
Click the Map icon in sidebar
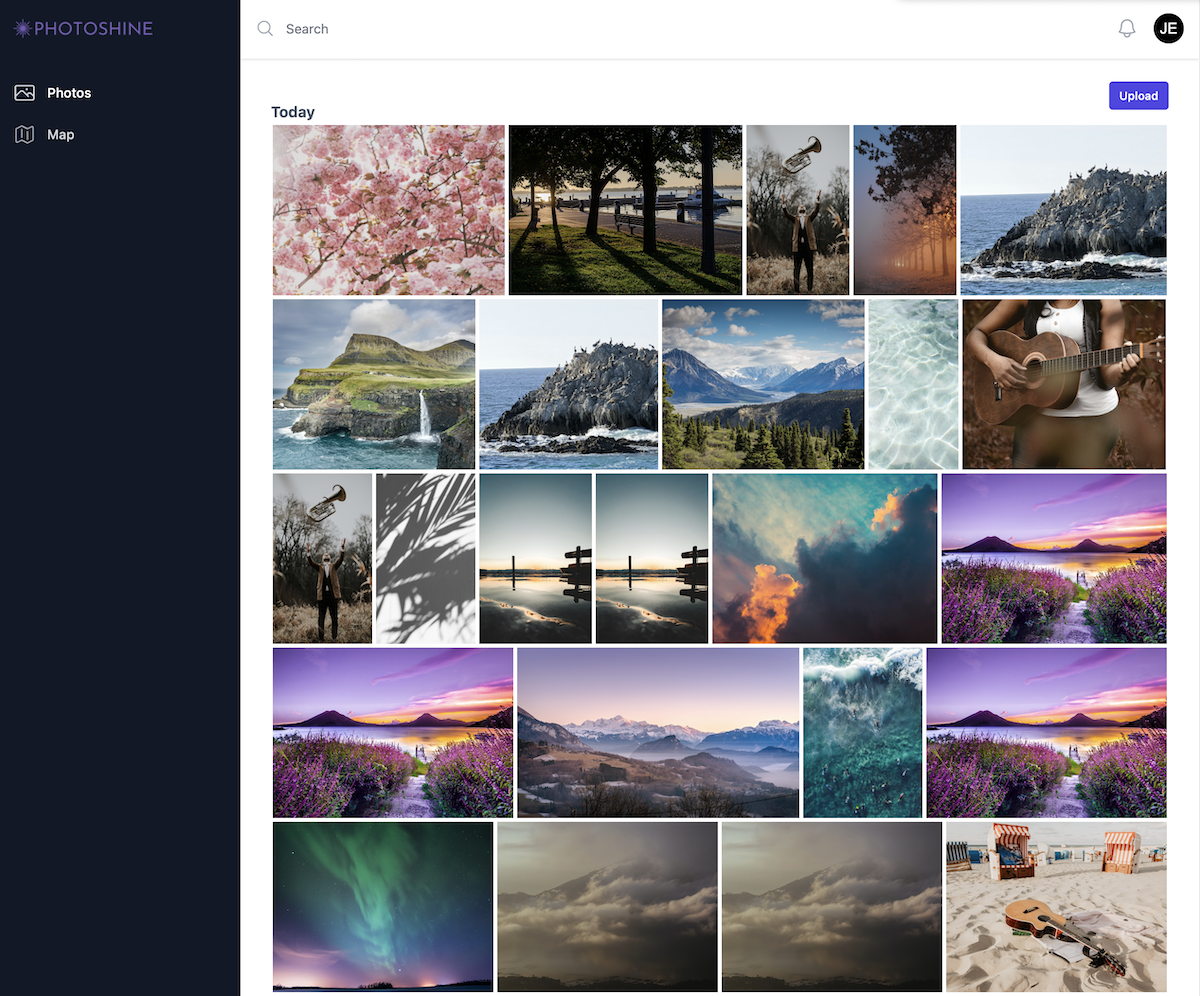[24, 134]
